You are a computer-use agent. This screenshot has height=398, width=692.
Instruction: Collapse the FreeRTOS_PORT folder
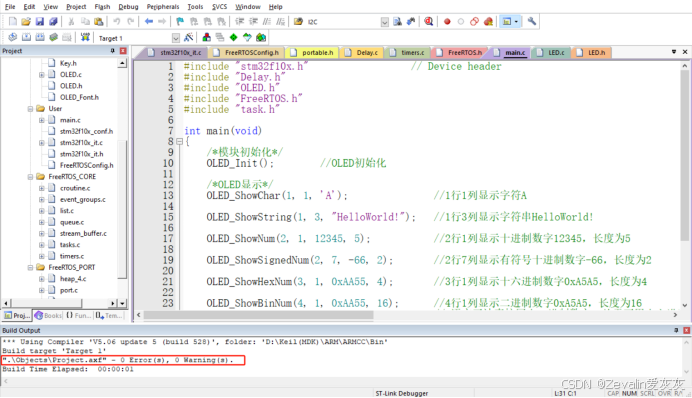30,267
